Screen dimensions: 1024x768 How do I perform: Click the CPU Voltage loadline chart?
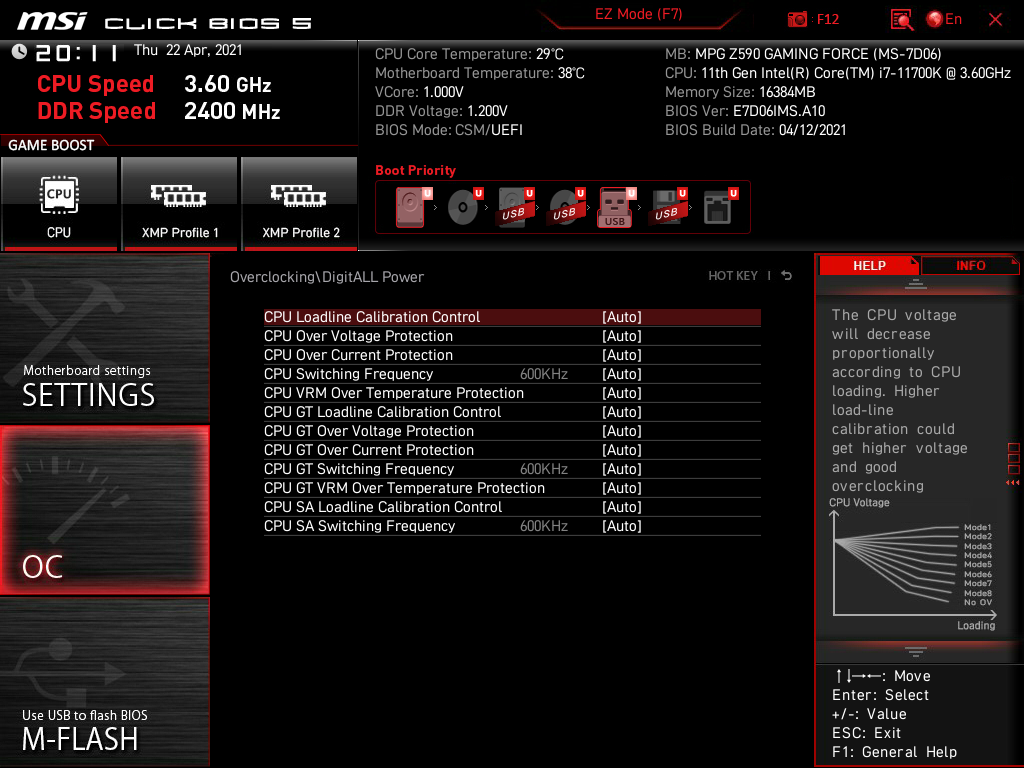point(914,565)
